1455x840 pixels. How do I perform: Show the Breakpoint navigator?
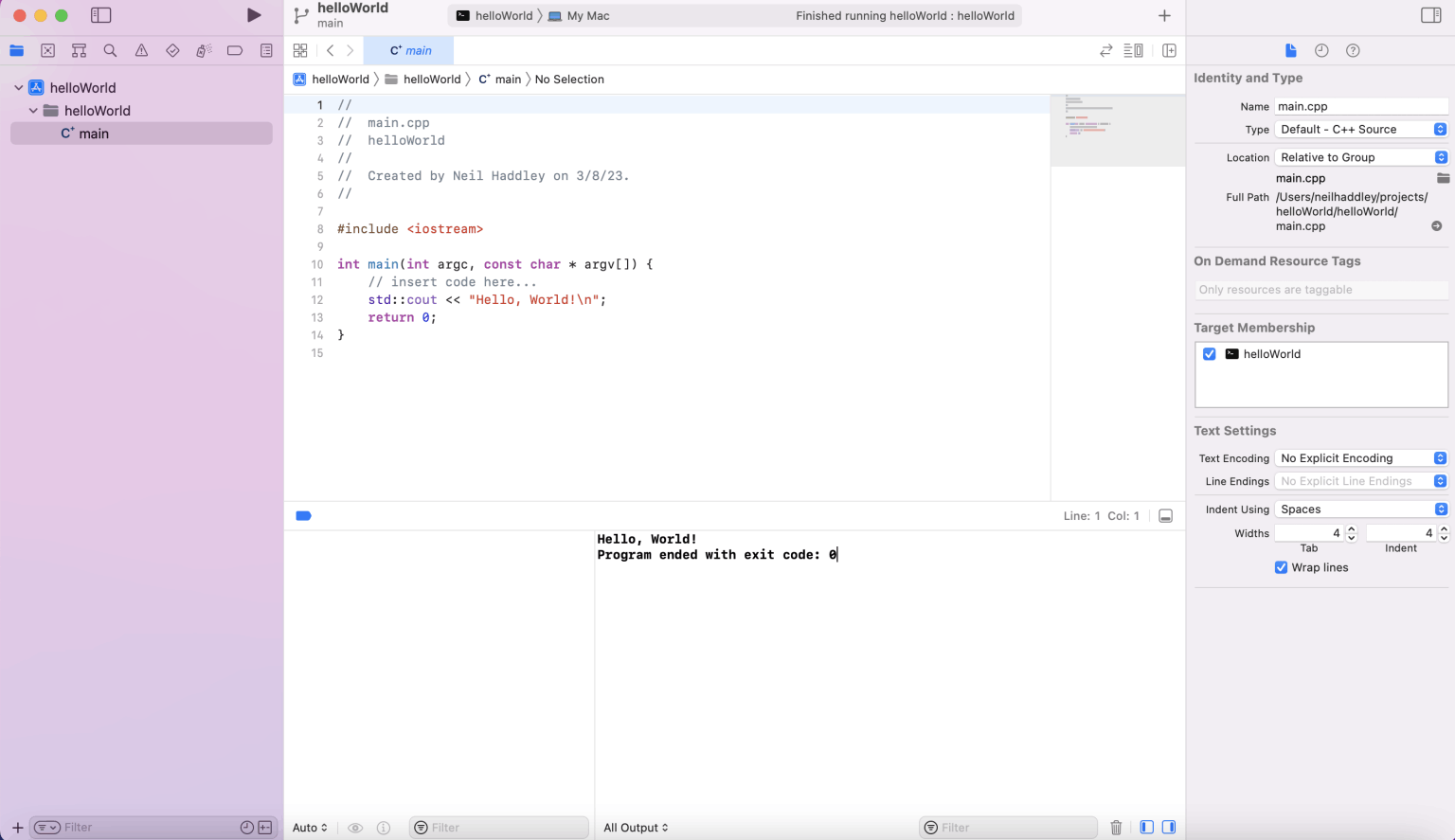click(235, 50)
